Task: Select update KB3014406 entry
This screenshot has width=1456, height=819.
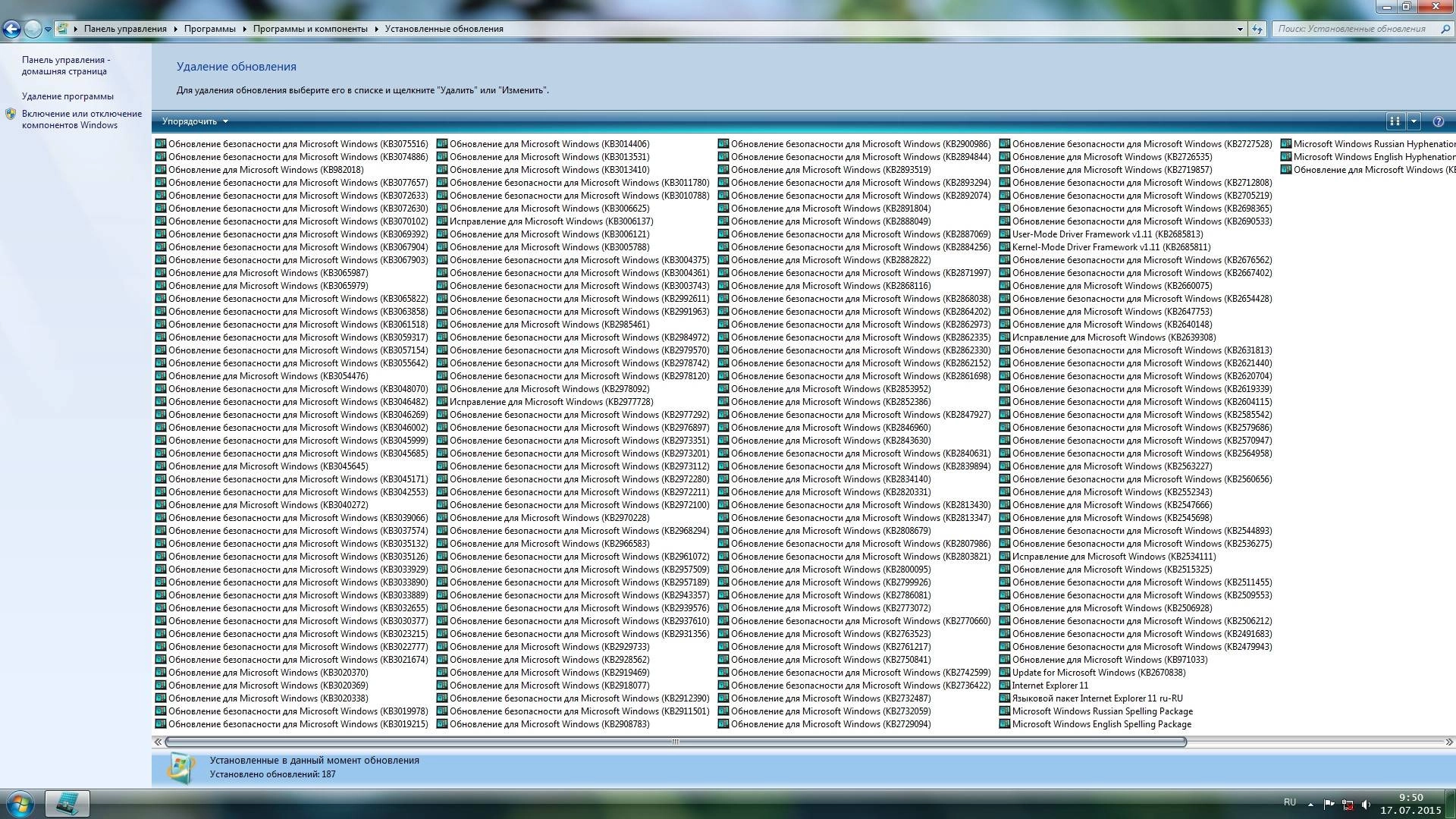Action: (x=543, y=144)
